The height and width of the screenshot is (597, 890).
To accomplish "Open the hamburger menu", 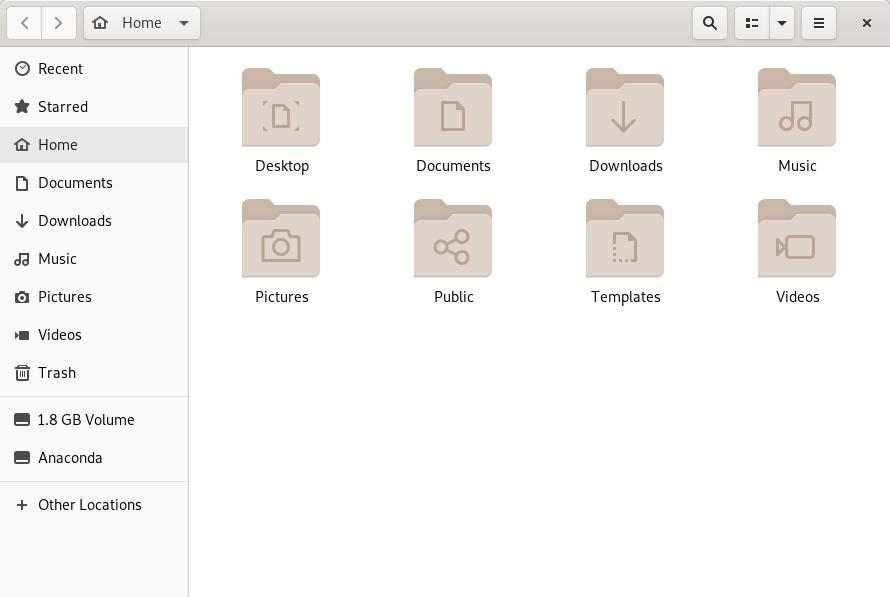I will click(x=819, y=22).
